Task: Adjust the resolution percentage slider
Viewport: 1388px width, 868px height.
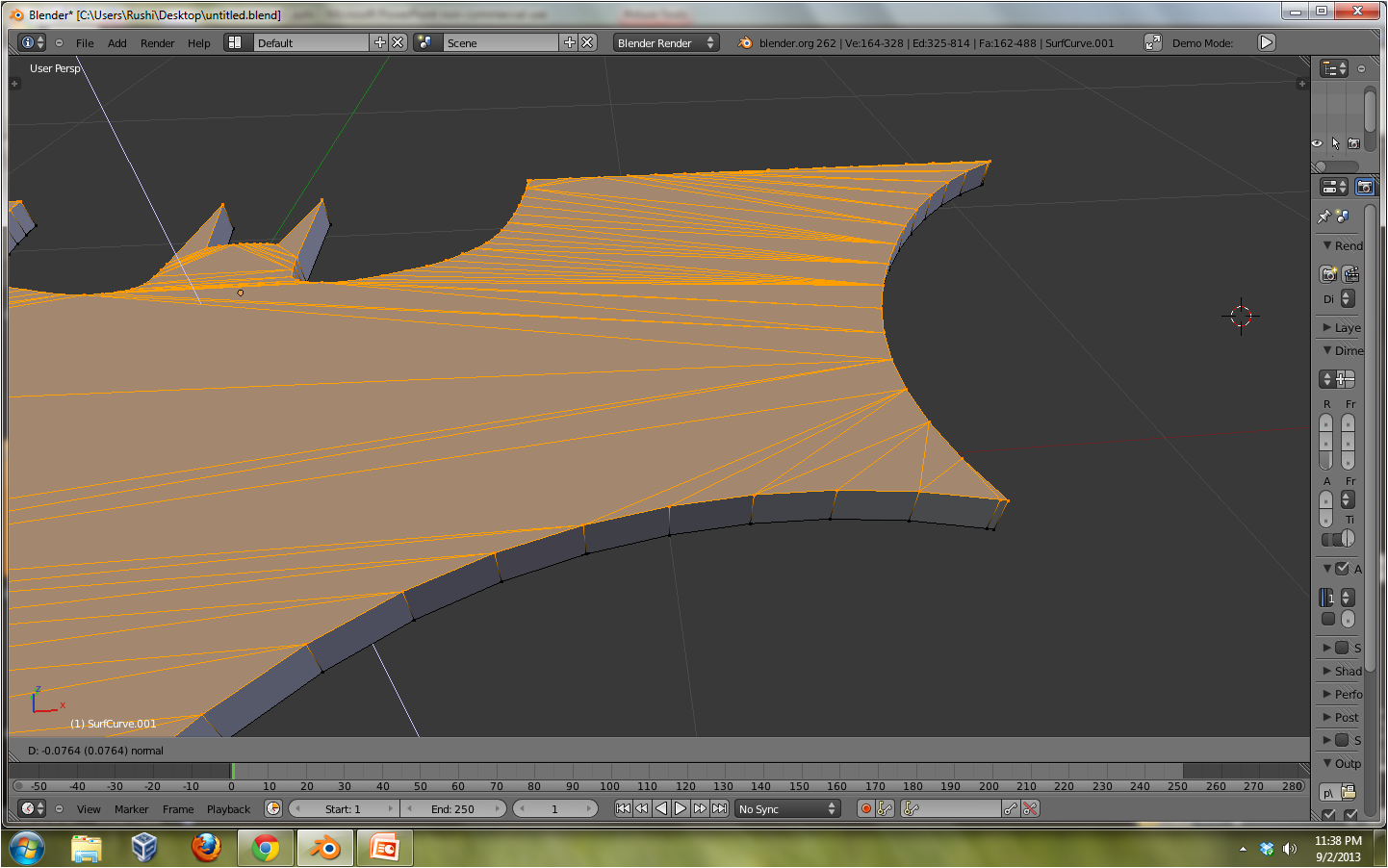Action: (1326, 461)
